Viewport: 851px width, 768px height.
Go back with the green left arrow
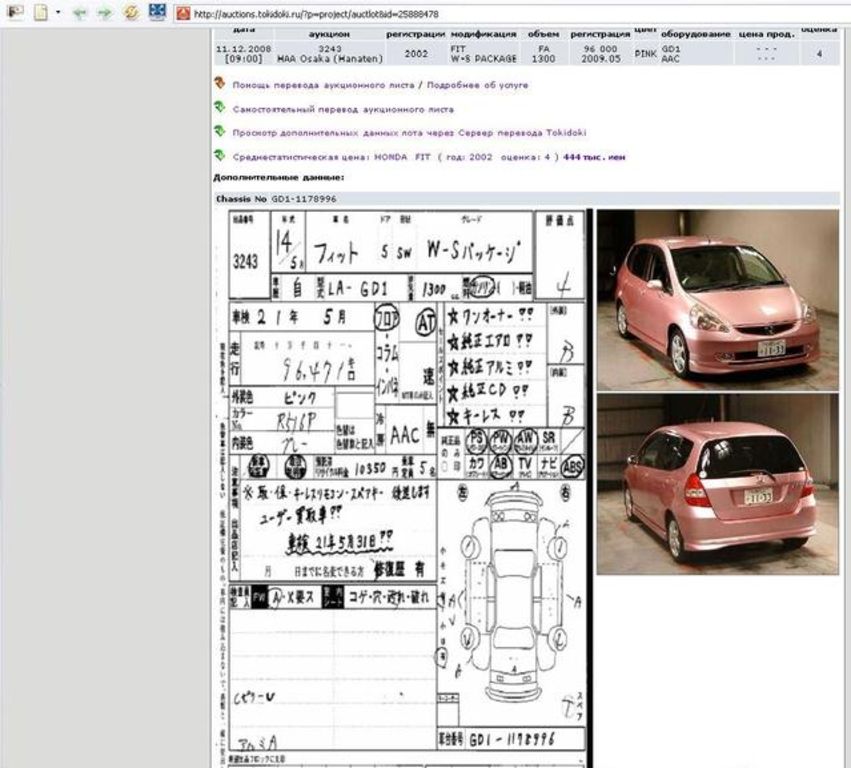pos(80,12)
